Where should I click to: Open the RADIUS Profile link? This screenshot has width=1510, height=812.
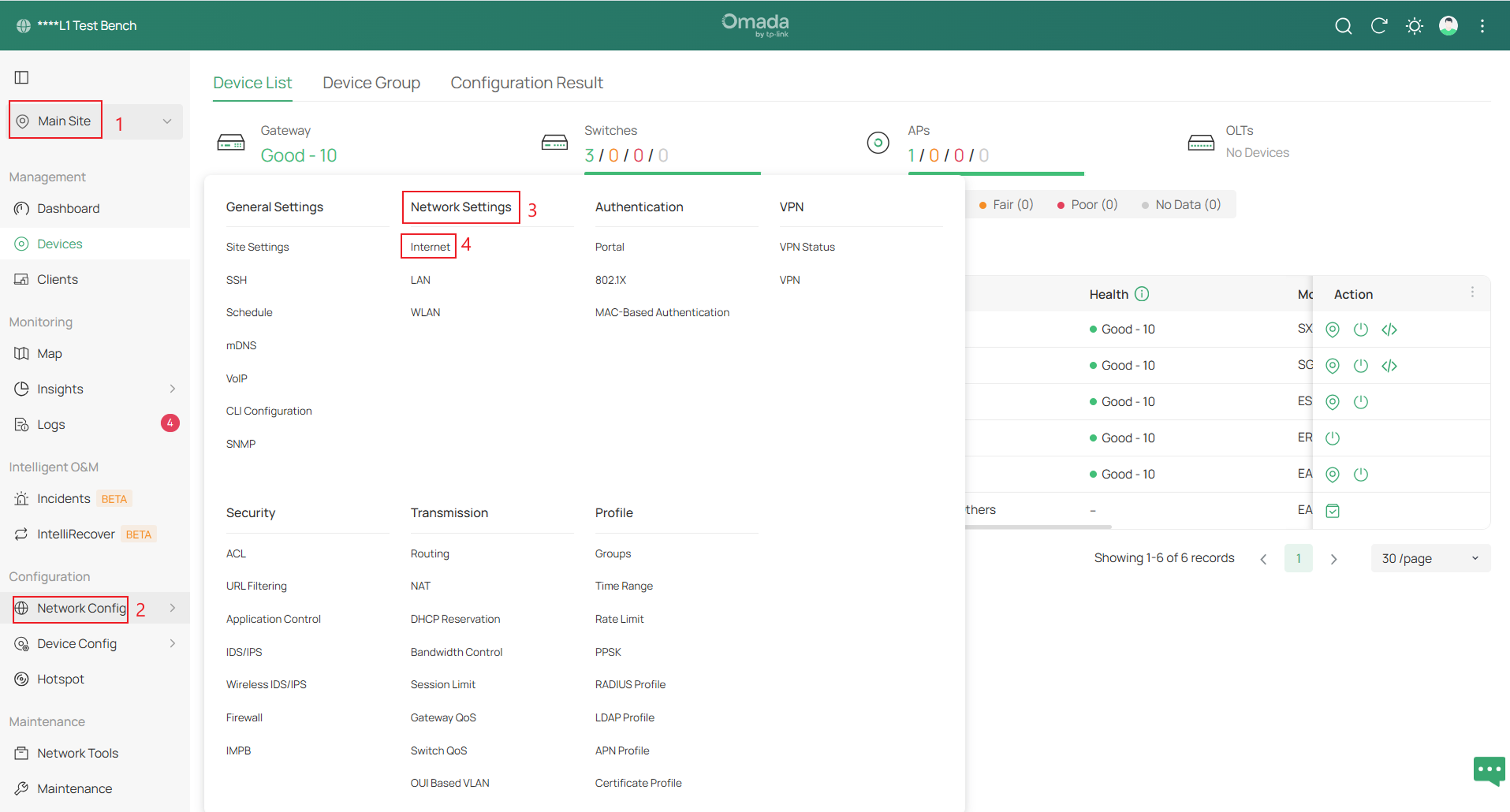[630, 685]
